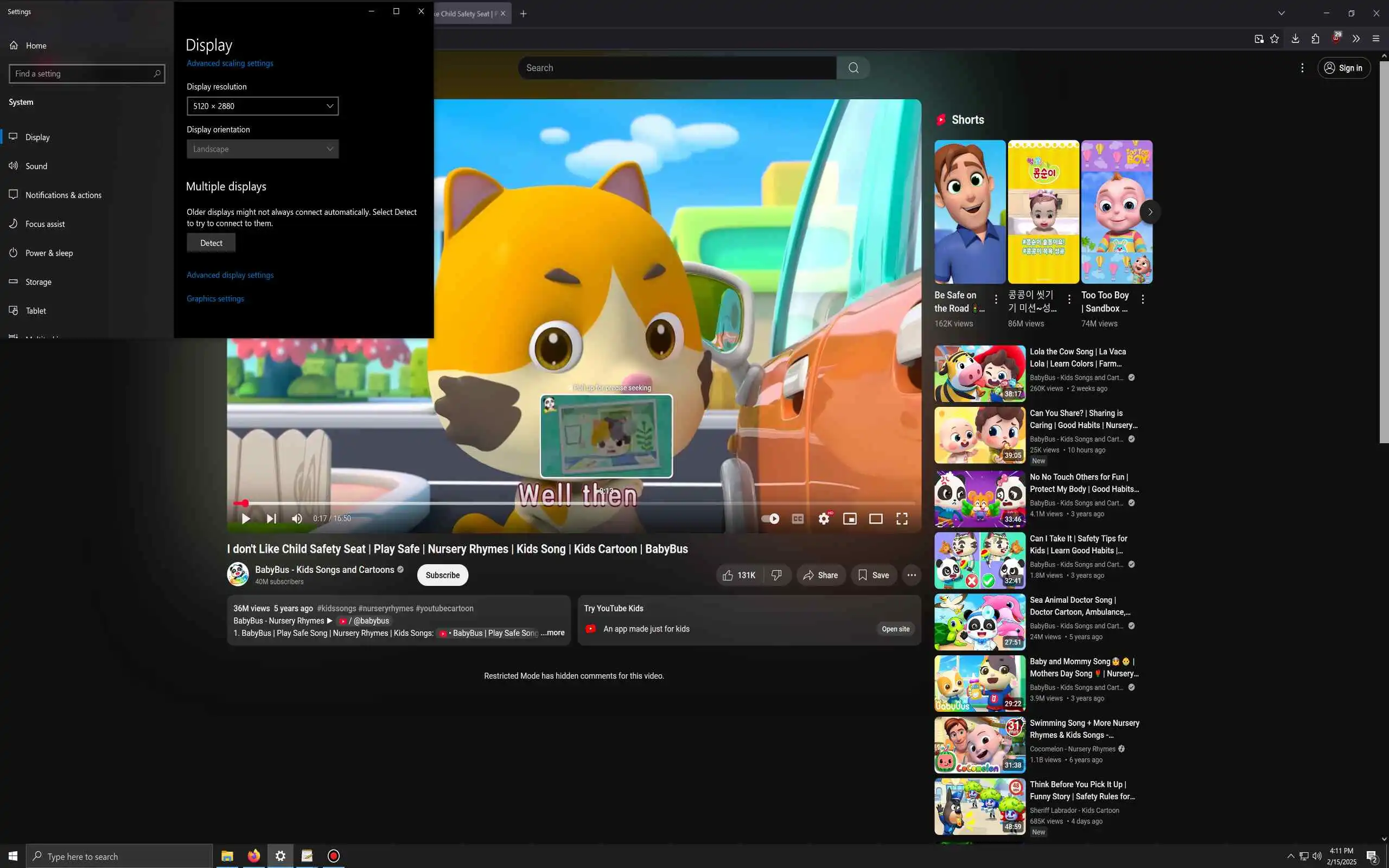Click the YouTube search magnifier button

click(853, 68)
